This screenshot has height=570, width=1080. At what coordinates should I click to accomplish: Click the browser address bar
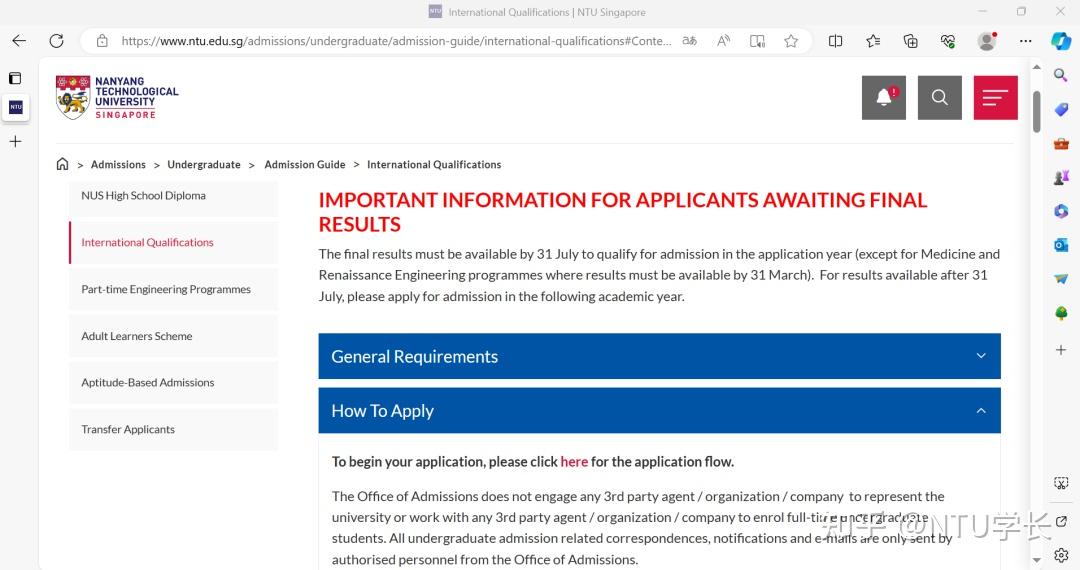[x=396, y=41]
